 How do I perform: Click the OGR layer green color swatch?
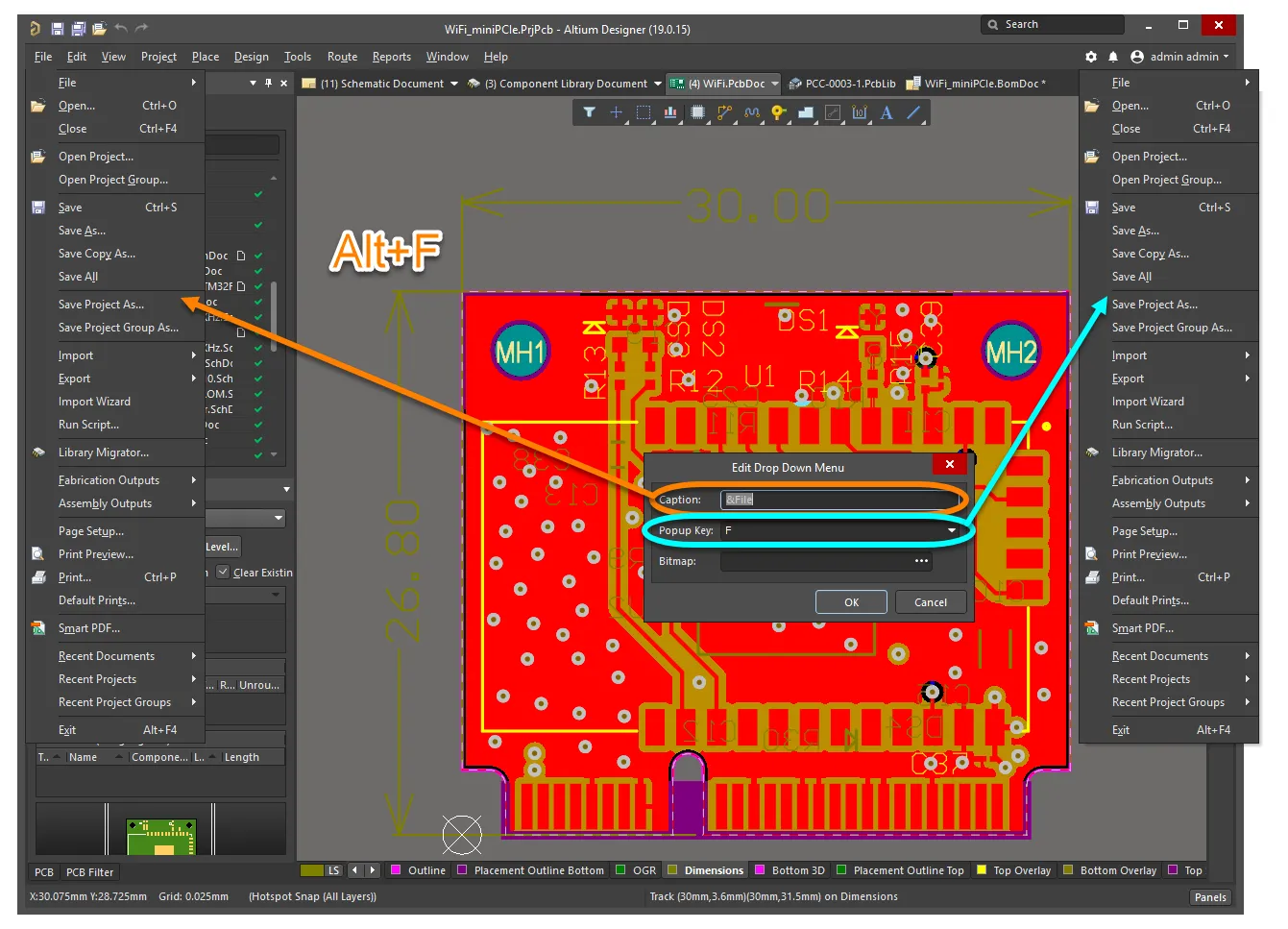(620, 870)
